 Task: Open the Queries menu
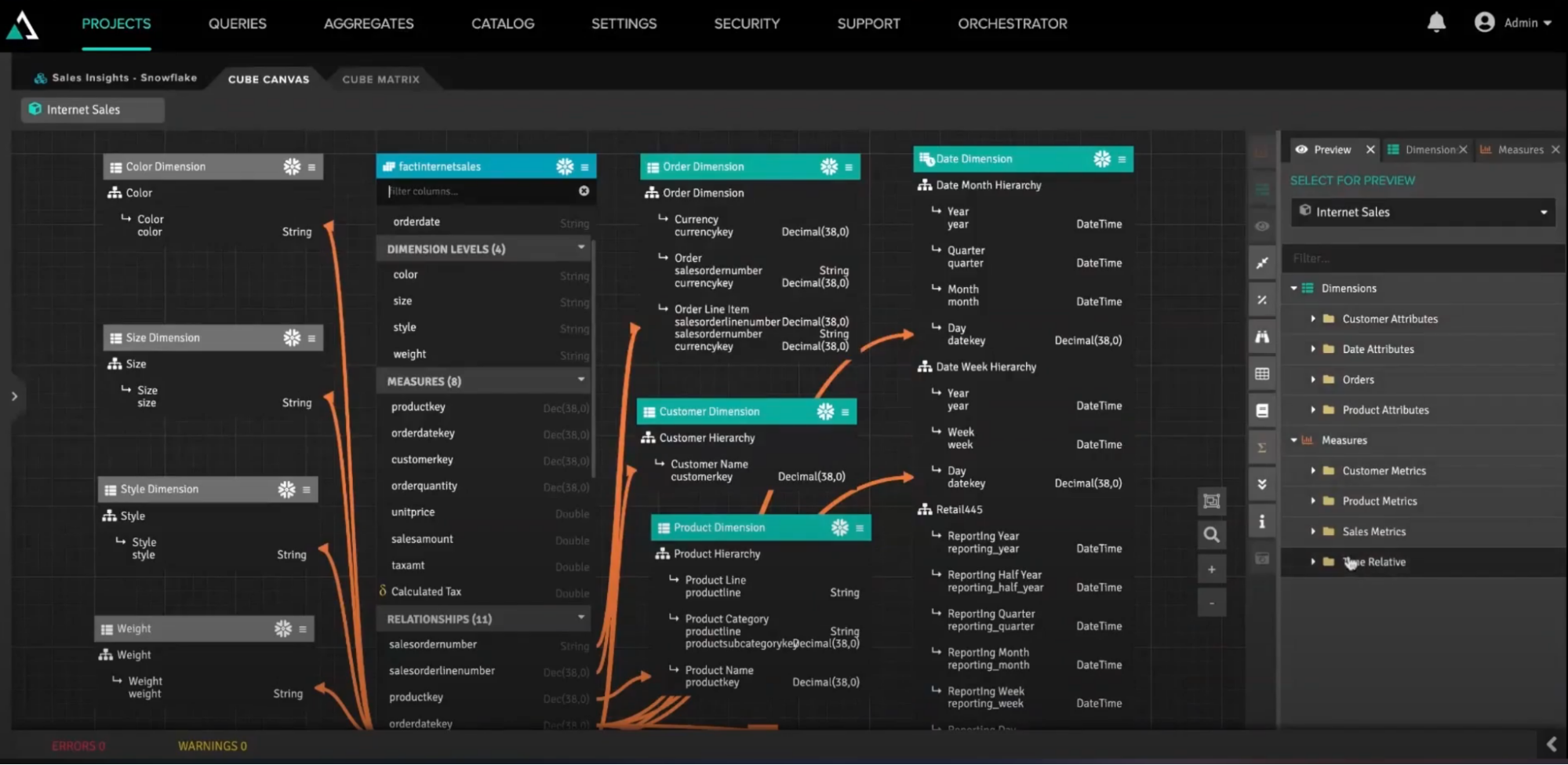(237, 24)
